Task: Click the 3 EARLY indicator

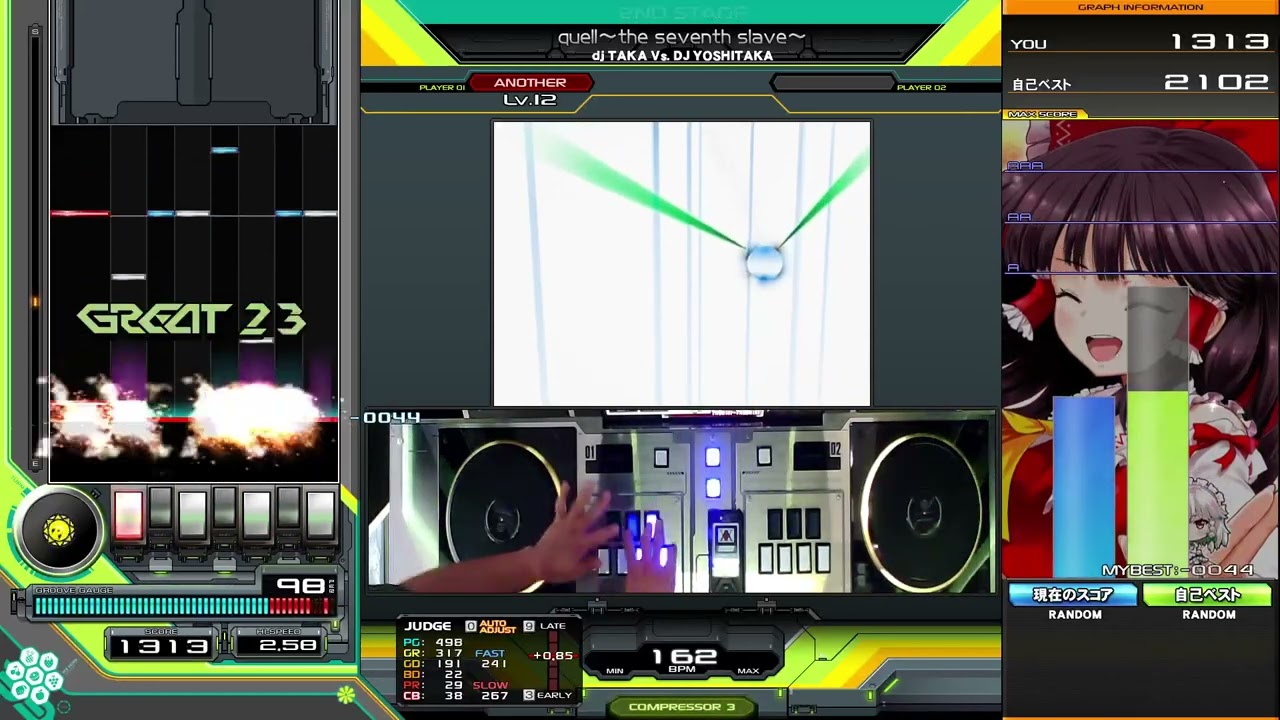Action: [x=548, y=695]
